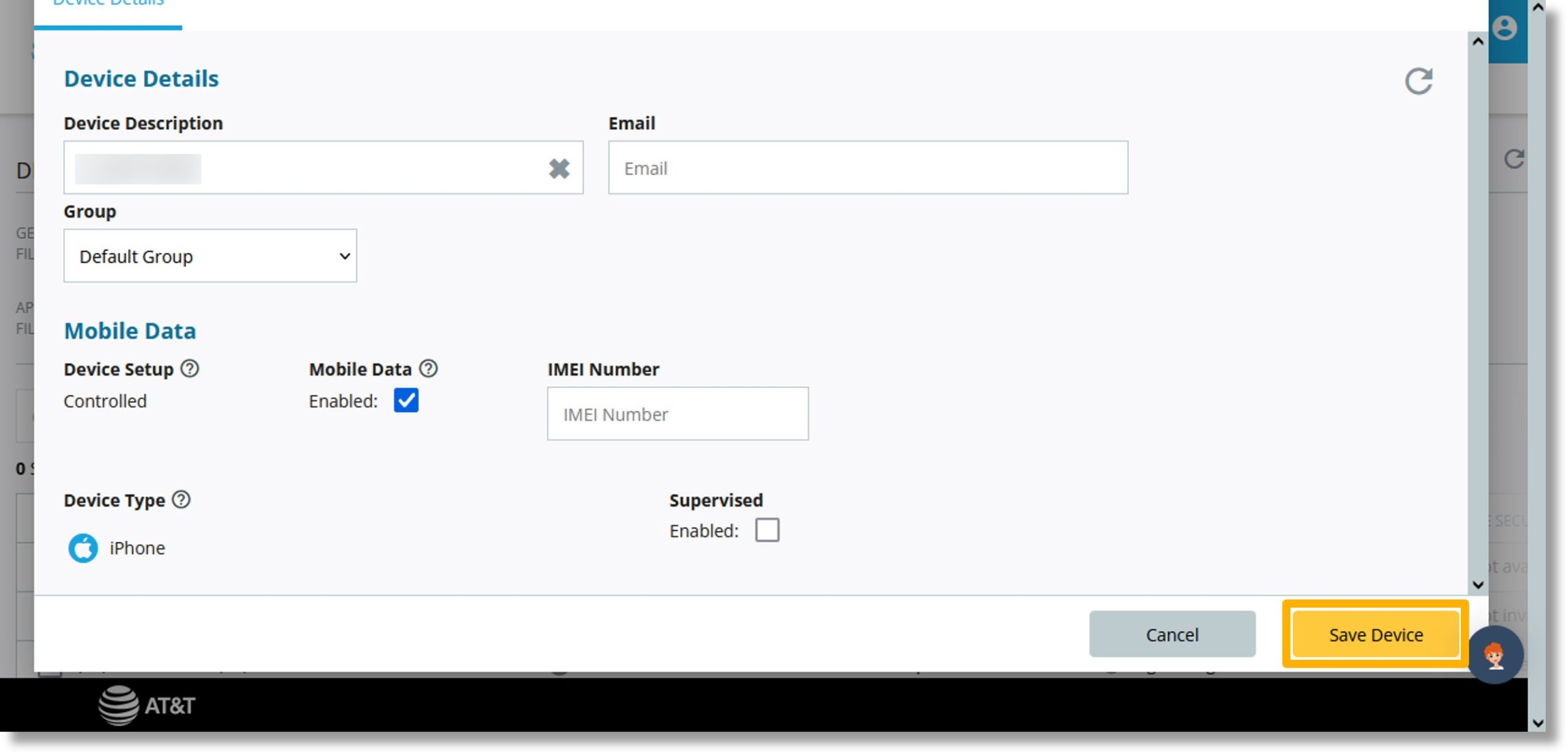Viewport: 1568px width, 754px height.
Task: Toggle Mobile Data enabled checkbox off
Action: point(405,400)
